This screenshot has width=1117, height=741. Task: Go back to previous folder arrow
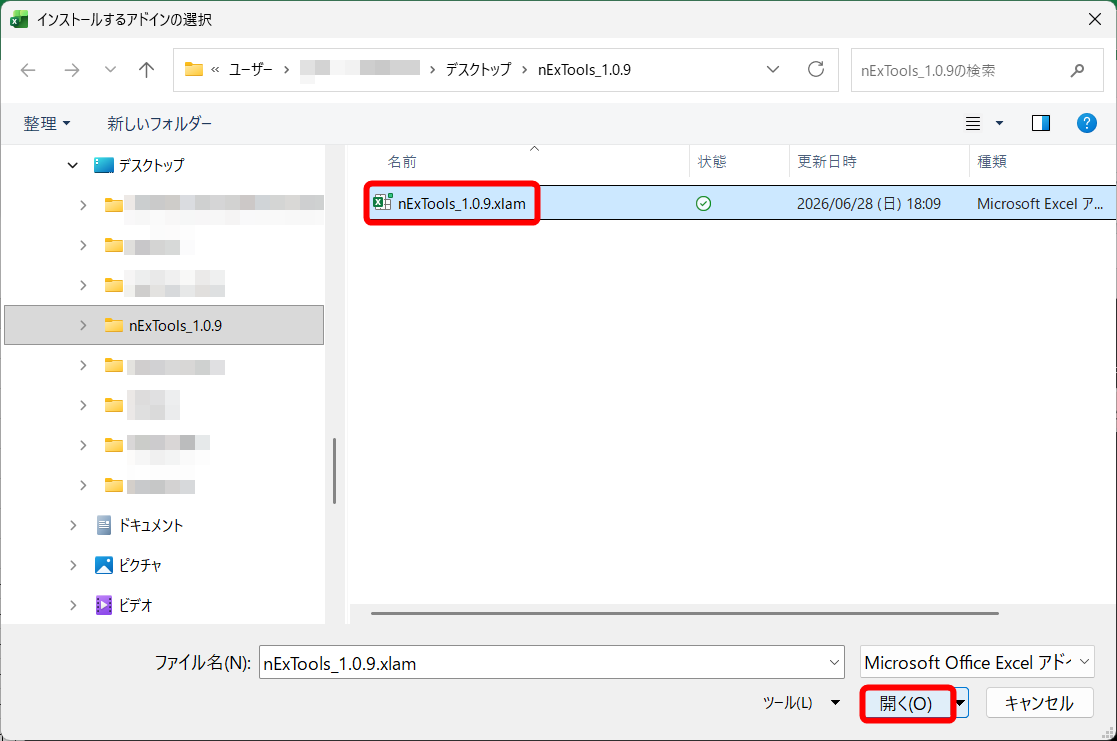click(x=28, y=70)
